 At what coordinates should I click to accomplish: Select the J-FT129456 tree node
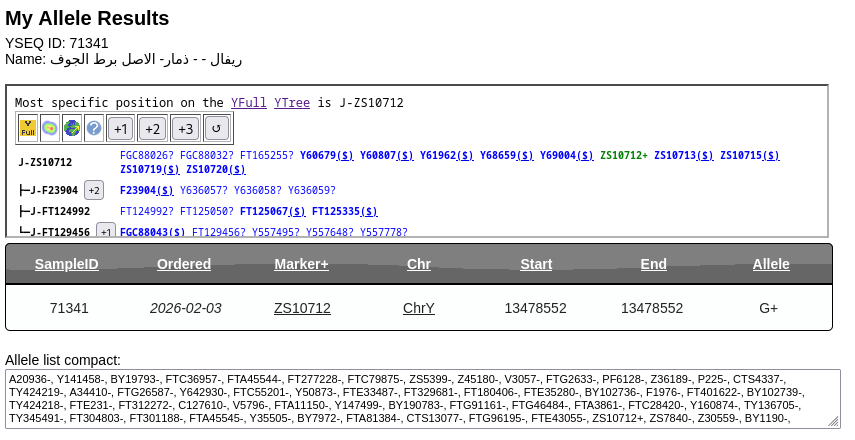[60, 232]
